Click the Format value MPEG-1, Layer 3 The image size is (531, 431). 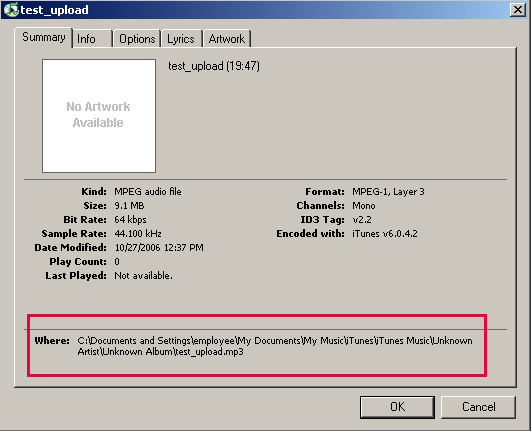(388, 192)
